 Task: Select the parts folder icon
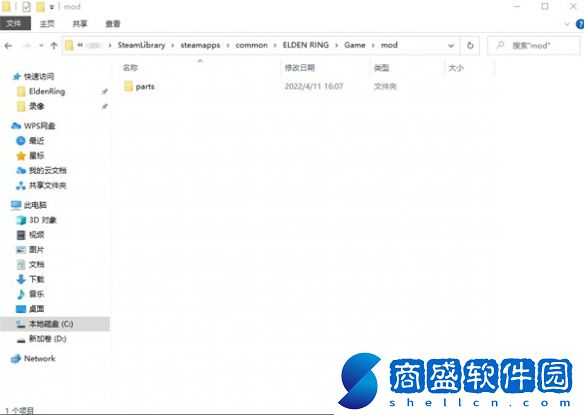point(128,86)
